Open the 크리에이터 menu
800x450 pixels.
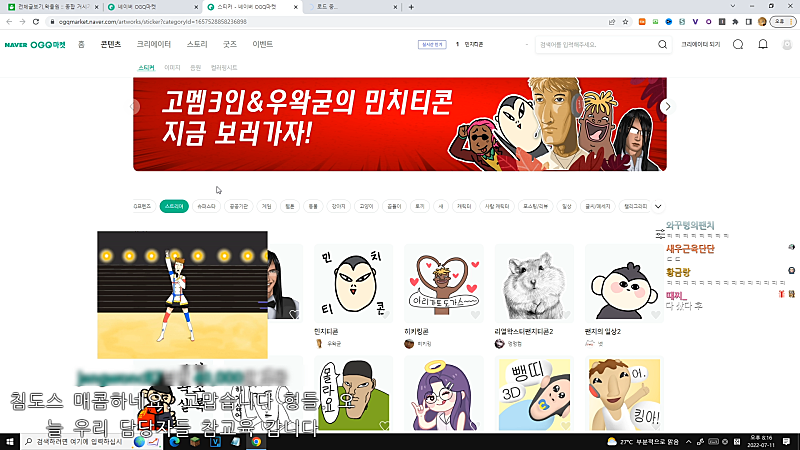click(154, 44)
